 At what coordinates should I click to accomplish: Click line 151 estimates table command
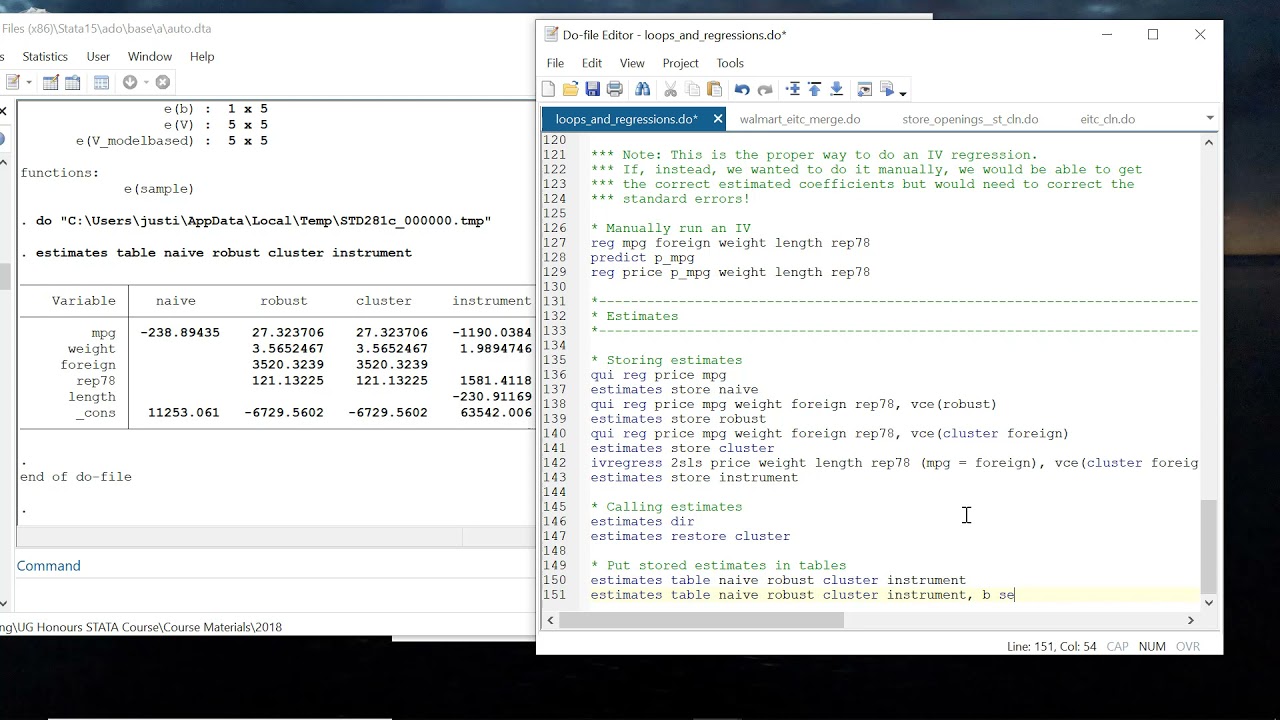(802, 595)
